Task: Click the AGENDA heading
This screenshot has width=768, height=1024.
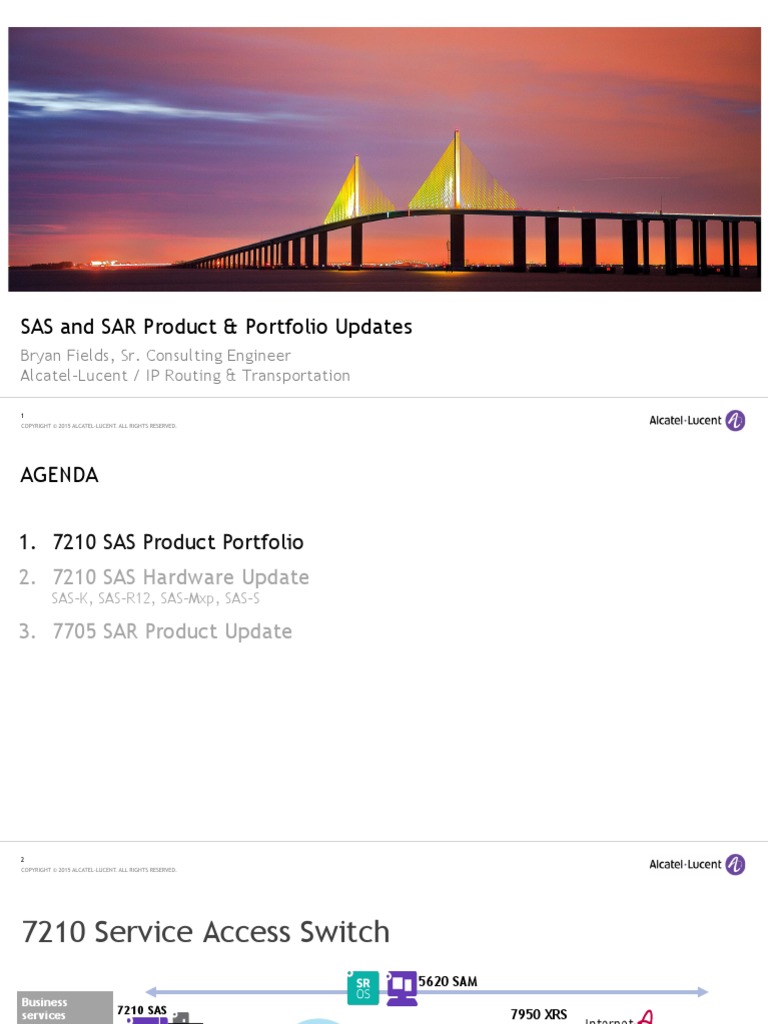Action: click(60, 476)
